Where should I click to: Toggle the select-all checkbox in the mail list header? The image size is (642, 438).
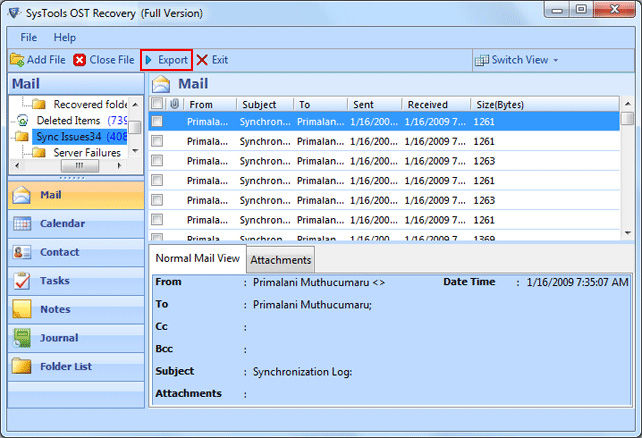click(x=157, y=103)
